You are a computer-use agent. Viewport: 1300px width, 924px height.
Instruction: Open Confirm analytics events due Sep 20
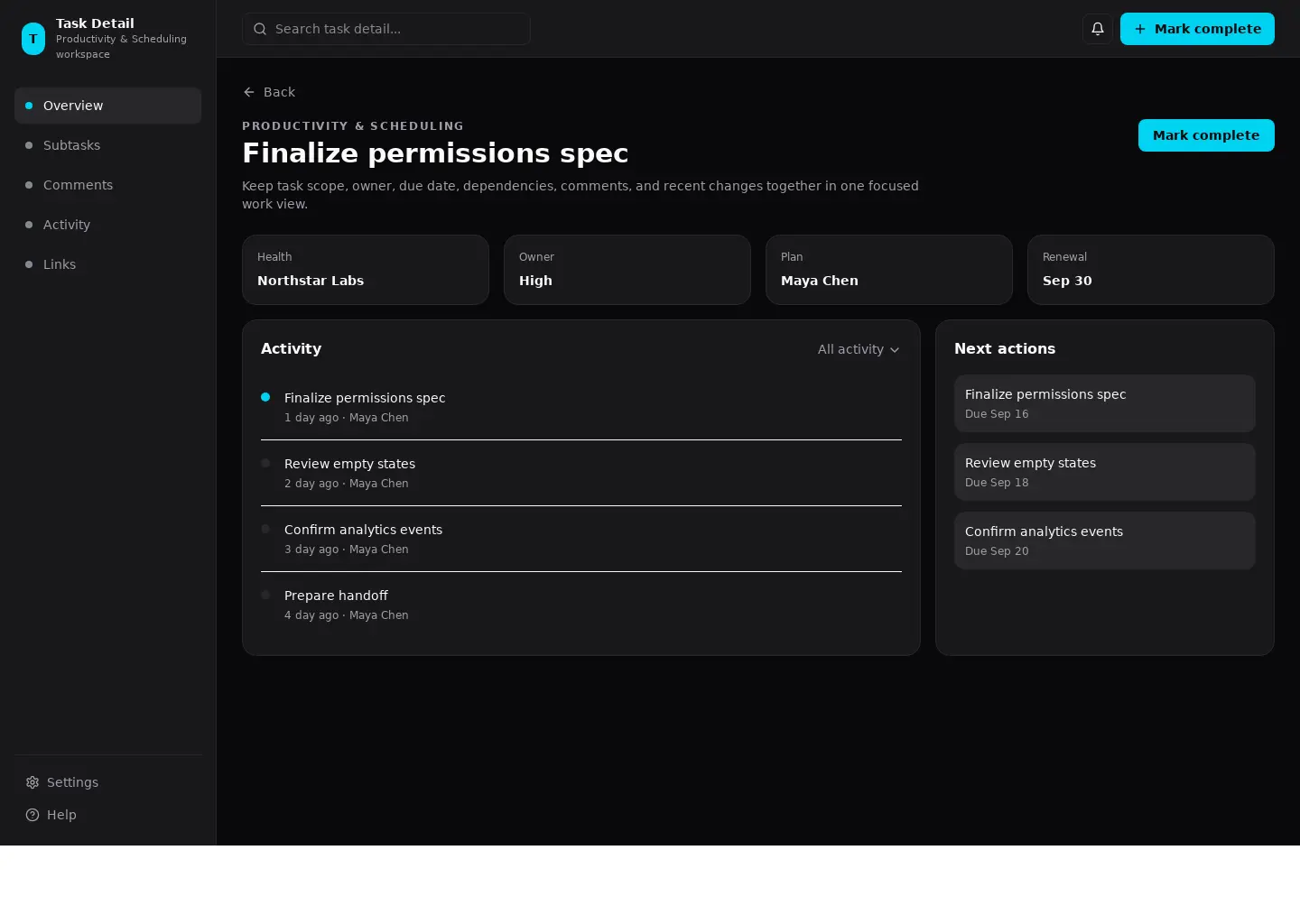[x=1105, y=541]
